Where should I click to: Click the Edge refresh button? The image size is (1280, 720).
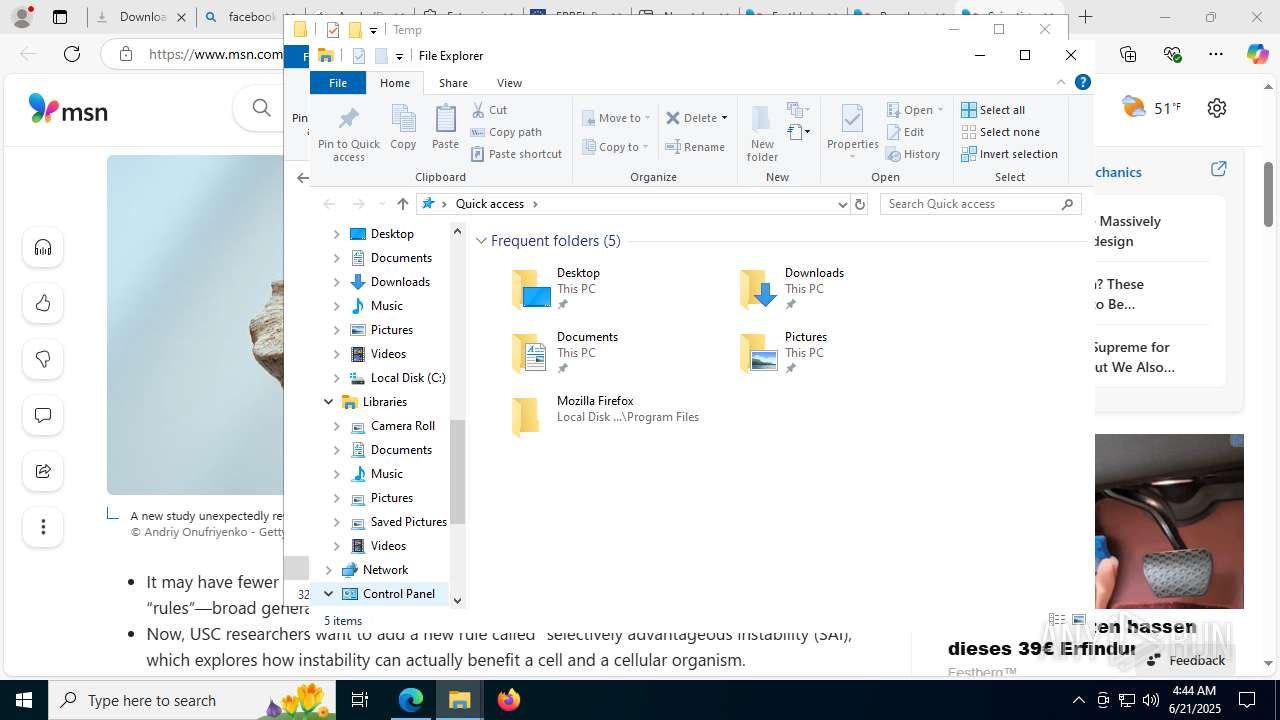coord(72,54)
